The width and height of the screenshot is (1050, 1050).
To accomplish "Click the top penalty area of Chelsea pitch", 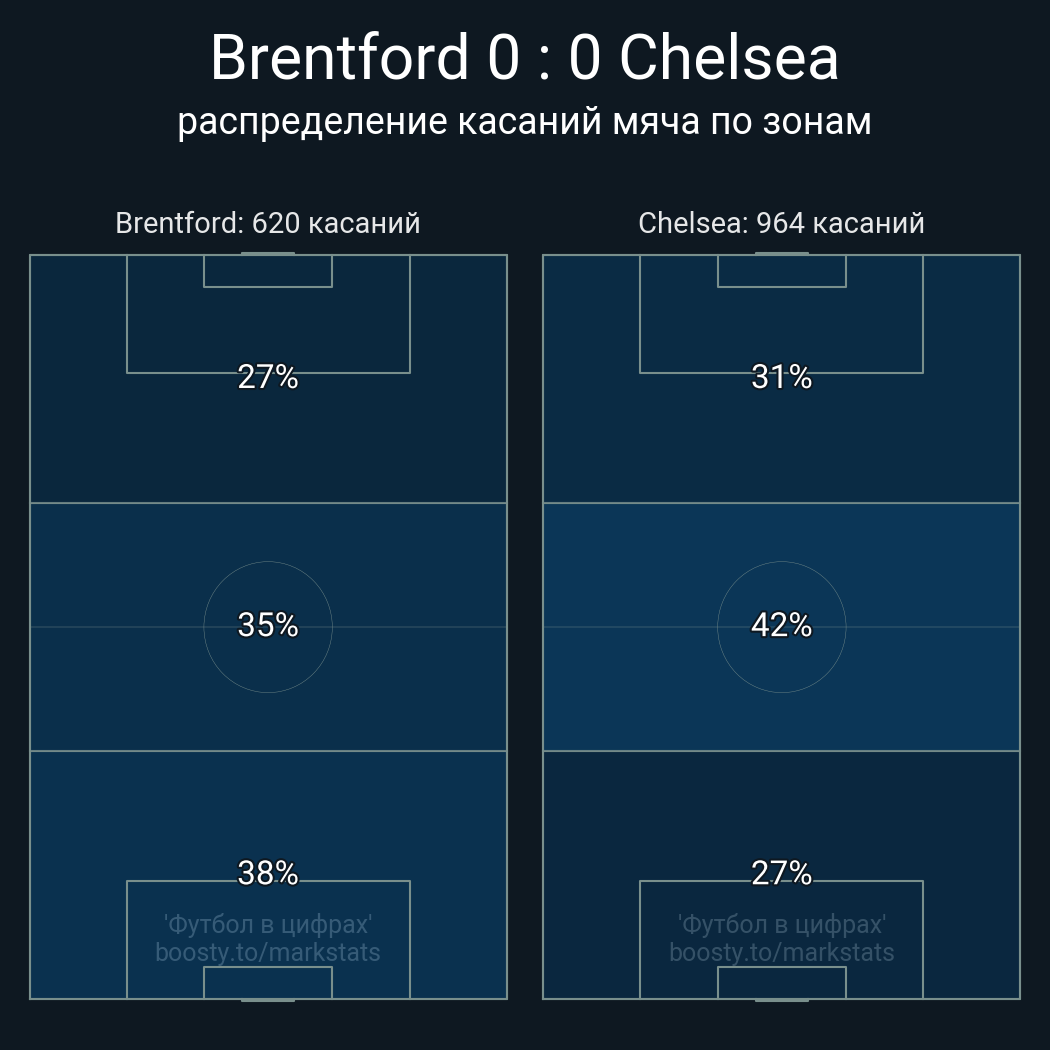I will click(781, 328).
